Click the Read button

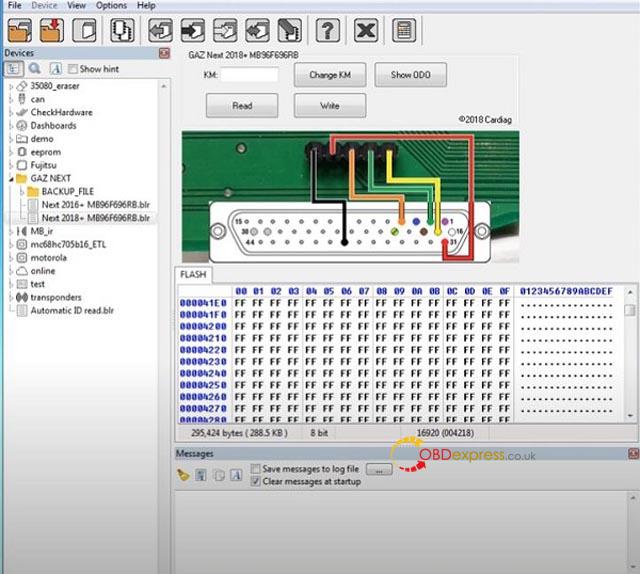tap(242, 106)
